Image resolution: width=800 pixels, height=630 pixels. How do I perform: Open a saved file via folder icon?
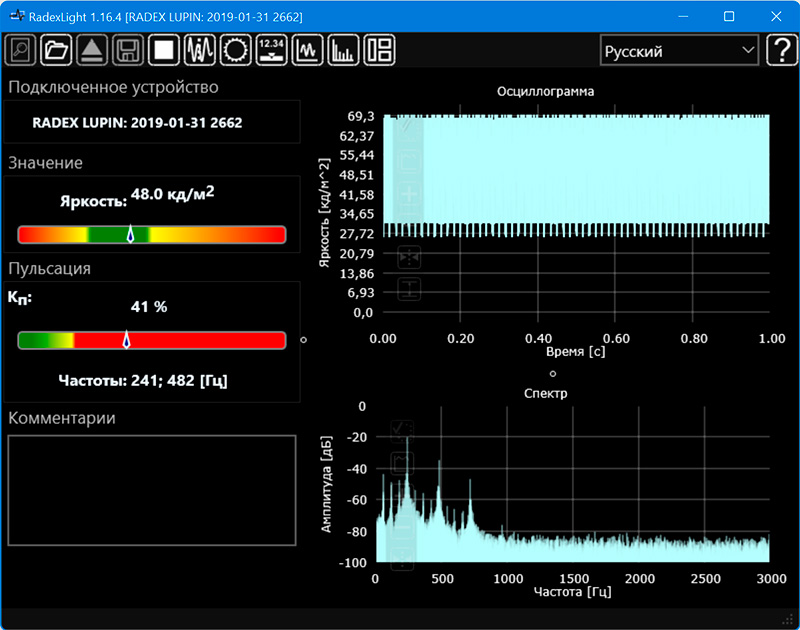pyautogui.click(x=56, y=50)
